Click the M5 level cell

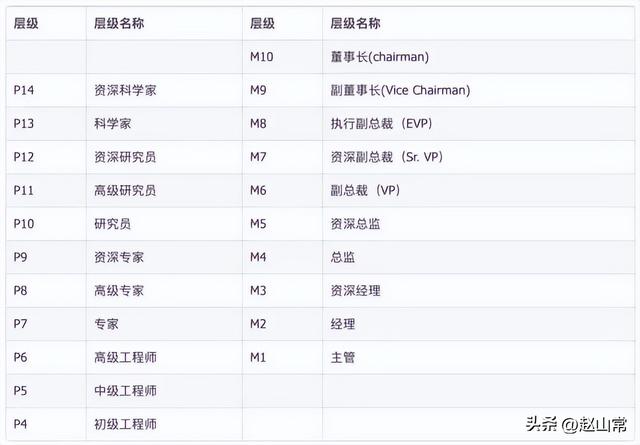click(x=282, y=224)
